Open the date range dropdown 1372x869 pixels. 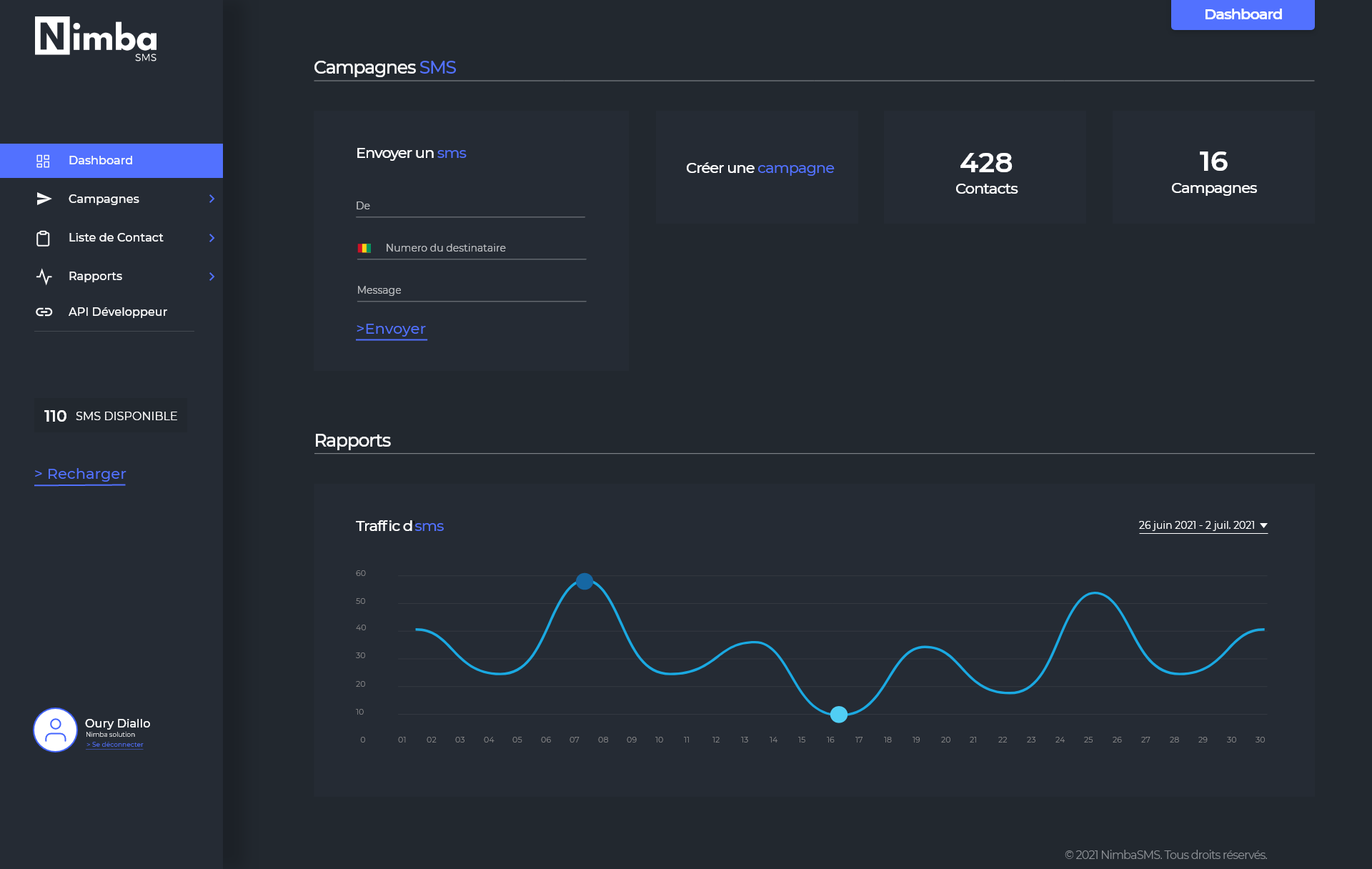[1203, 525]
